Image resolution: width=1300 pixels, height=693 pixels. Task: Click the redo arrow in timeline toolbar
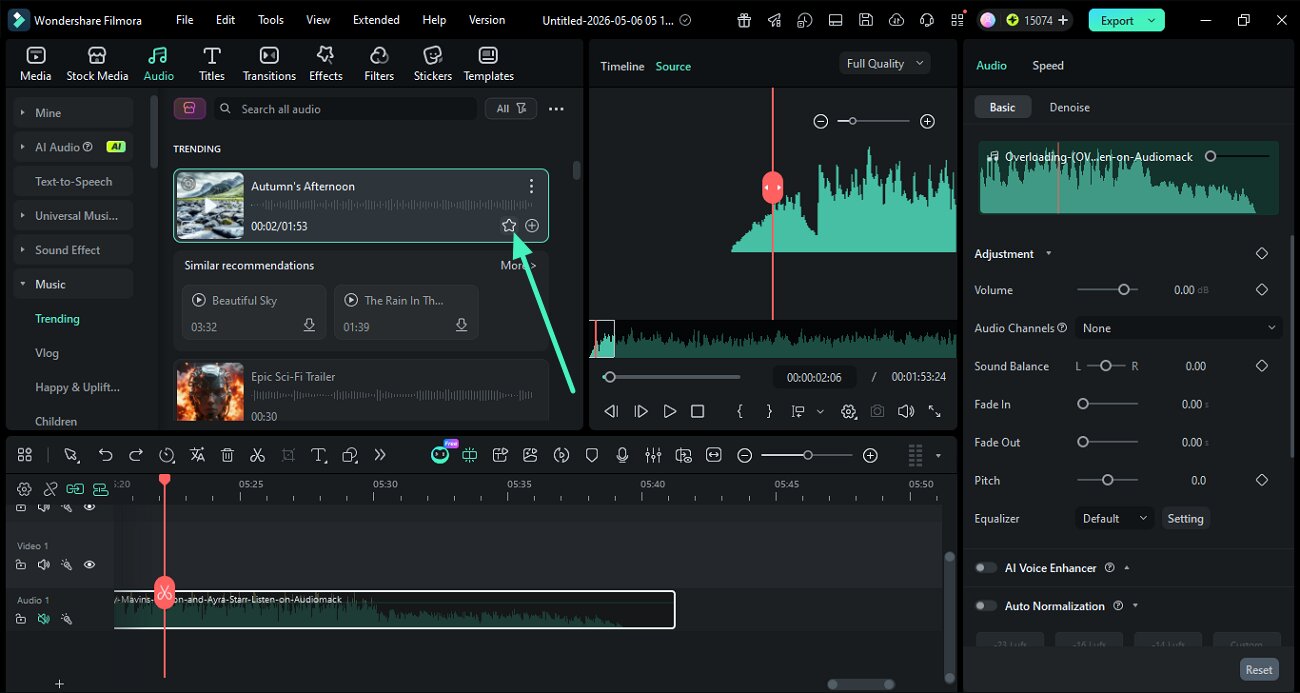click(x=136, y=455)
